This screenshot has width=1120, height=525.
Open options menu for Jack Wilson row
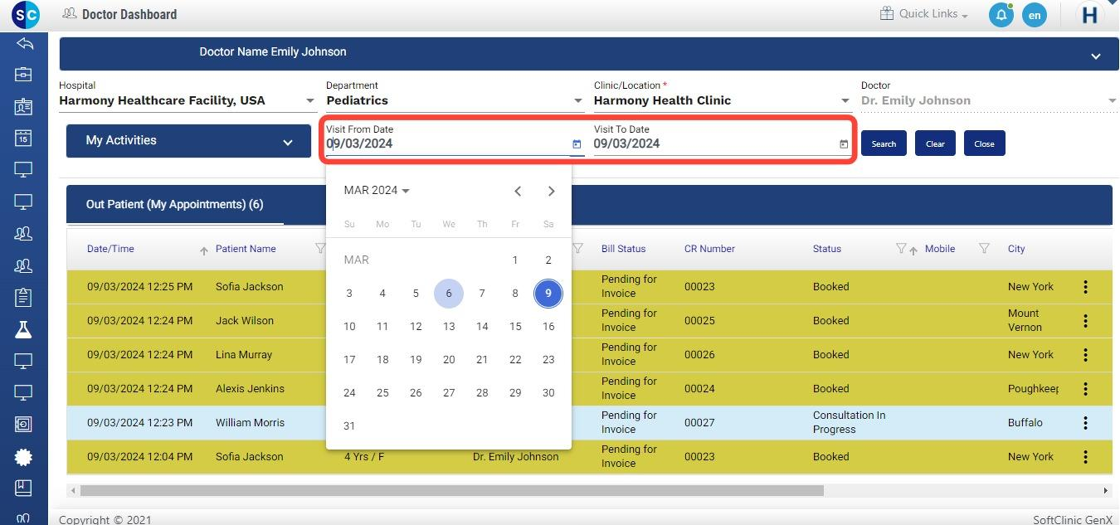[x=1085, y=321]
